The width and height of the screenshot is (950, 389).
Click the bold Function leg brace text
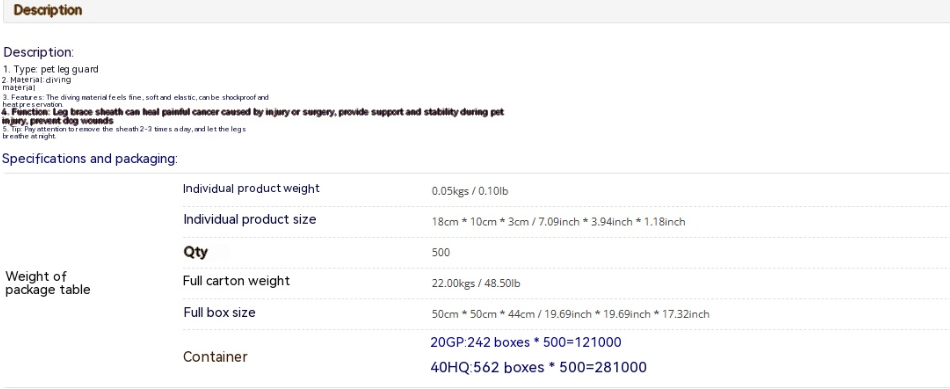tap(253, 116)
